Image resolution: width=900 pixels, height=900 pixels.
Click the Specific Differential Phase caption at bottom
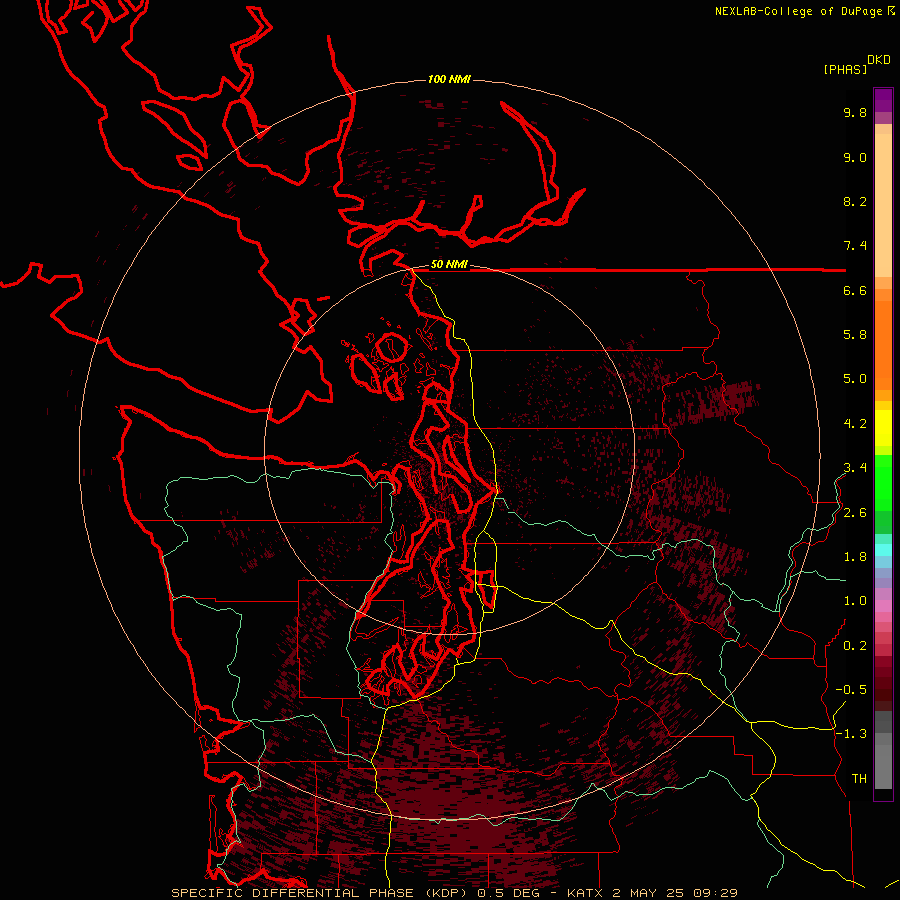(455, 893)
